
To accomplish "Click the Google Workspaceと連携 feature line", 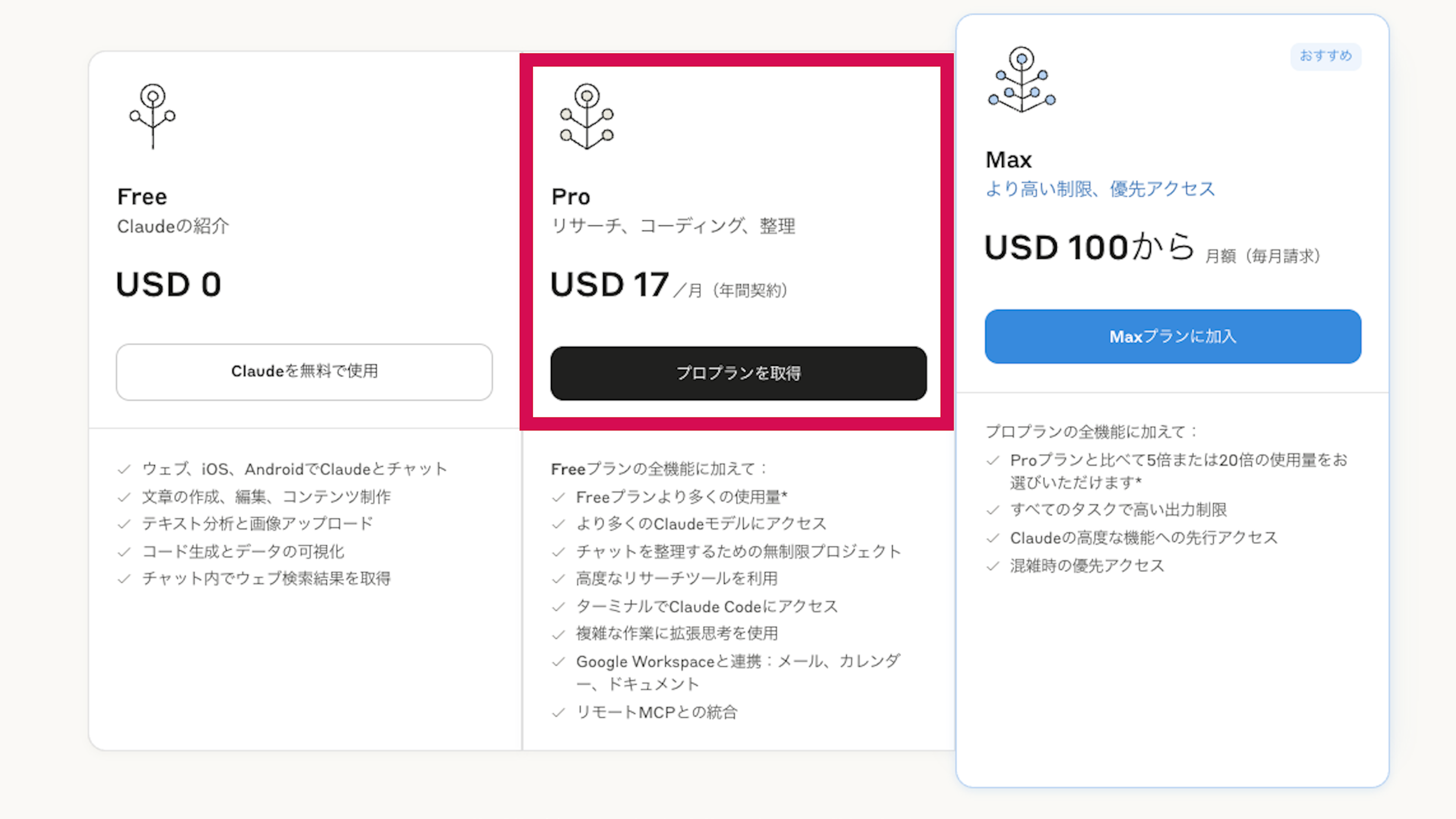I will [x=737, y=661].
